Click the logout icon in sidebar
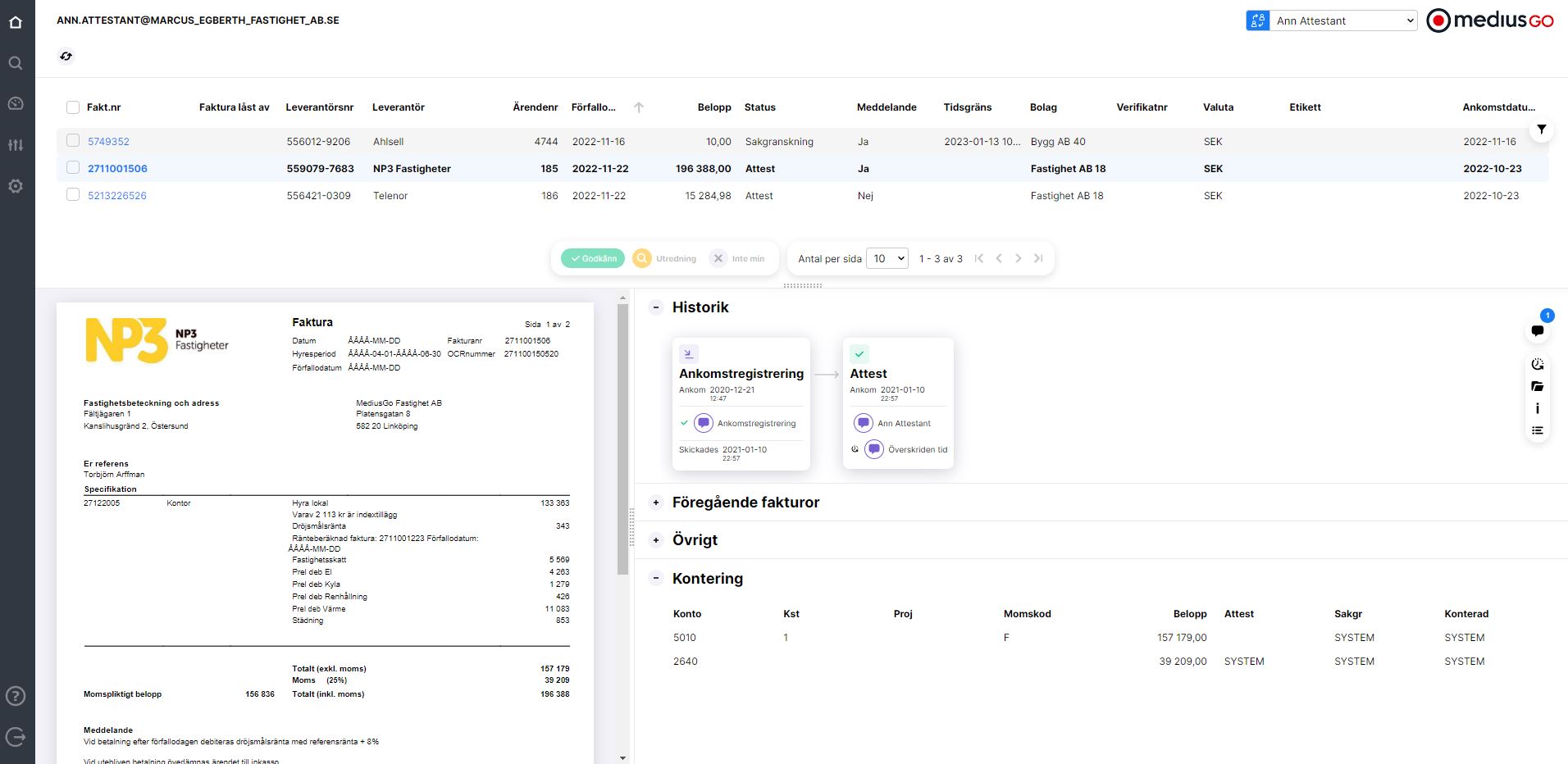This screenshot has height=764, width=1568. [16, 737]
